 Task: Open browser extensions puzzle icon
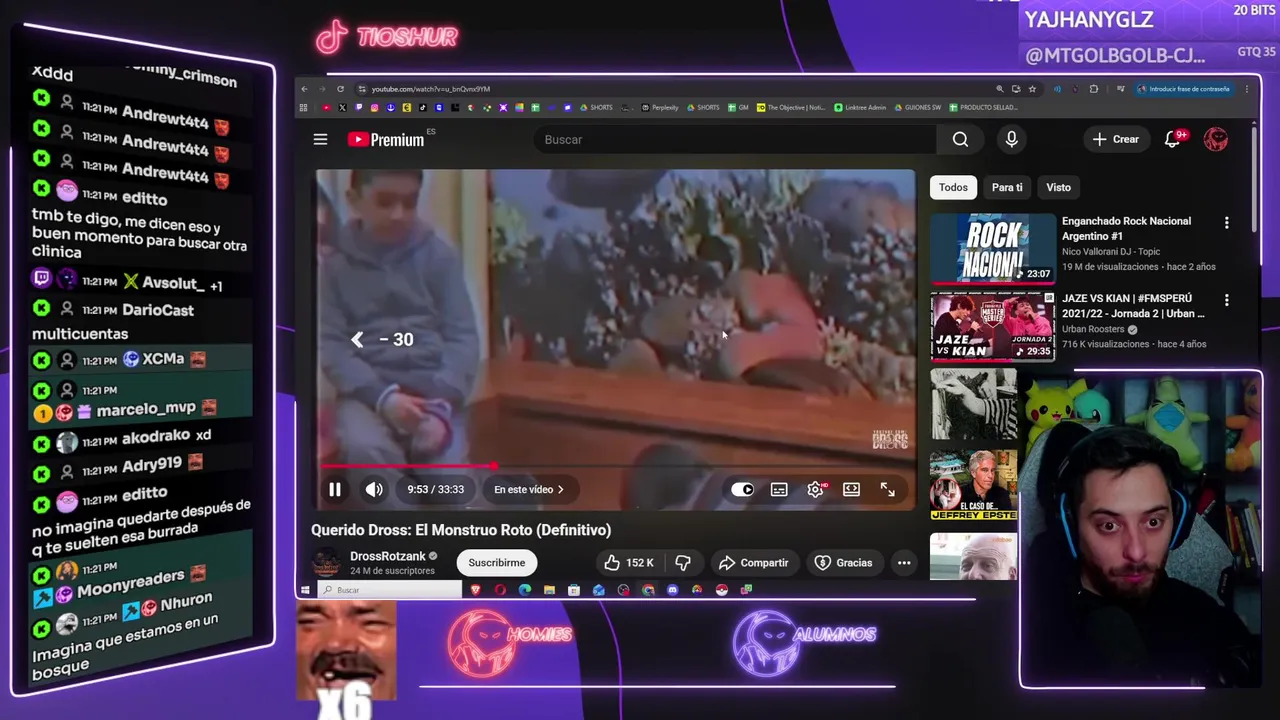pyautogui.click(x=1093, y=89)
